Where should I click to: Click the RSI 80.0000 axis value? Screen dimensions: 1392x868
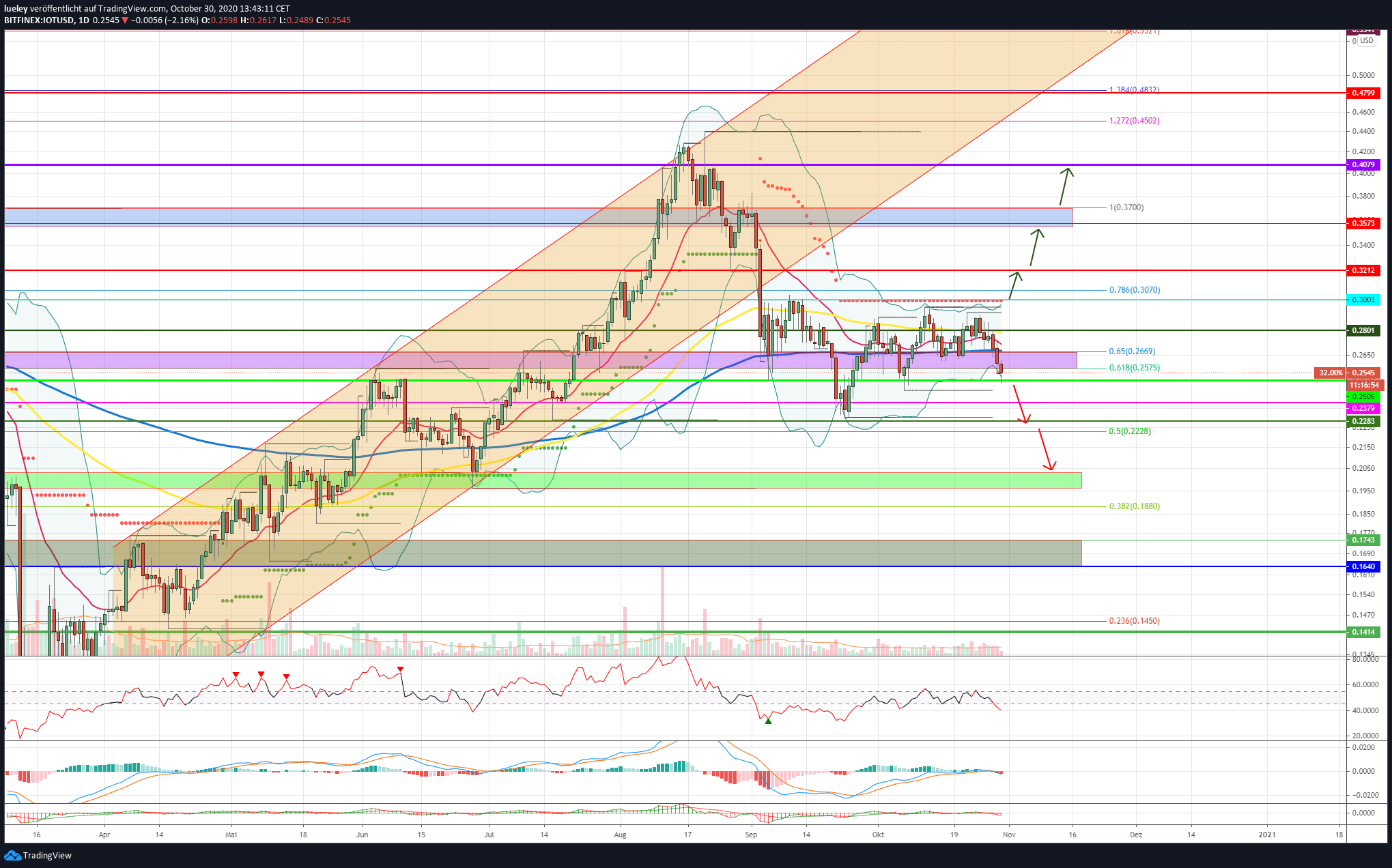point(1365,659)
